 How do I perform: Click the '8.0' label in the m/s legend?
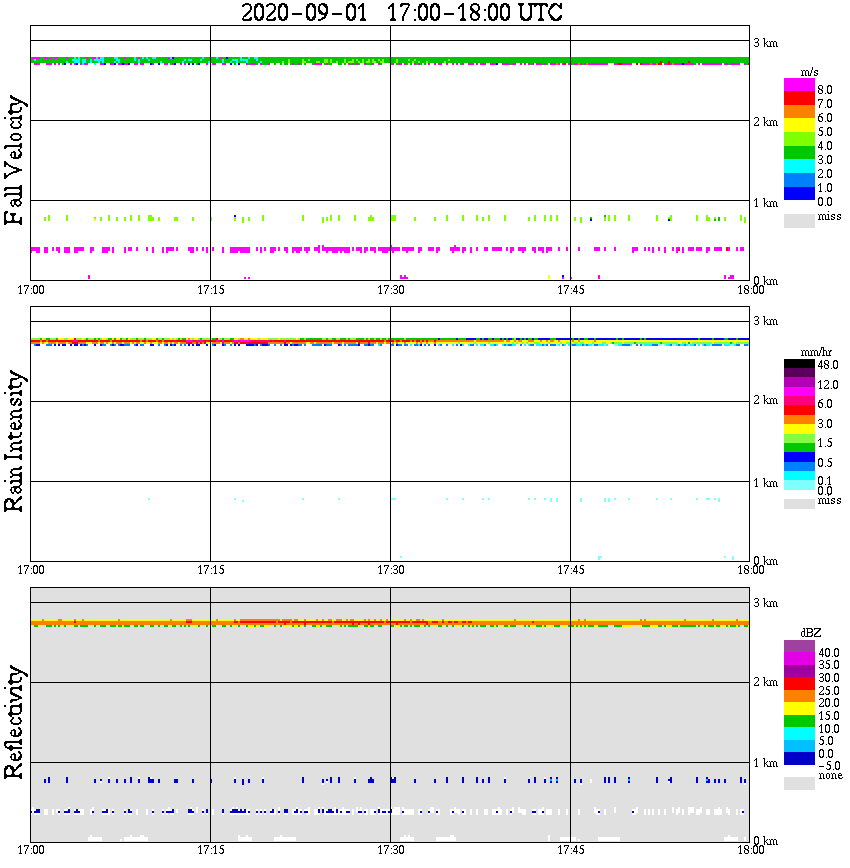pyautogui.click(x=825, y=90)
